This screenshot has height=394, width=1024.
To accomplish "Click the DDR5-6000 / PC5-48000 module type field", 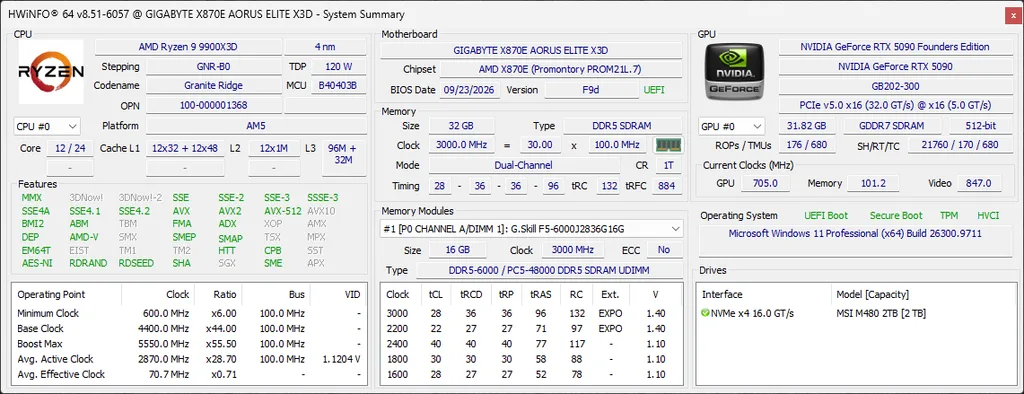I will (x=549, y=271).
